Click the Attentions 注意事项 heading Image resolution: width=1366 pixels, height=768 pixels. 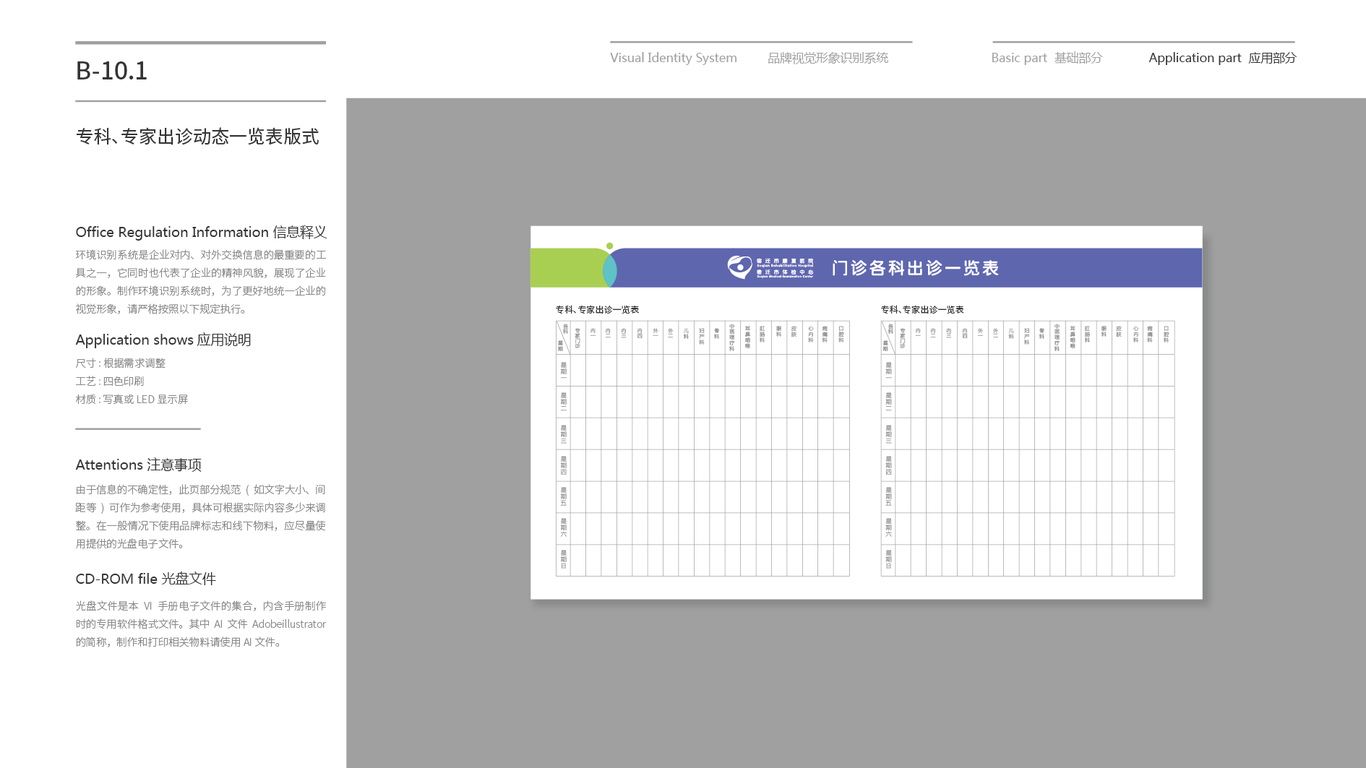[138, 465]
